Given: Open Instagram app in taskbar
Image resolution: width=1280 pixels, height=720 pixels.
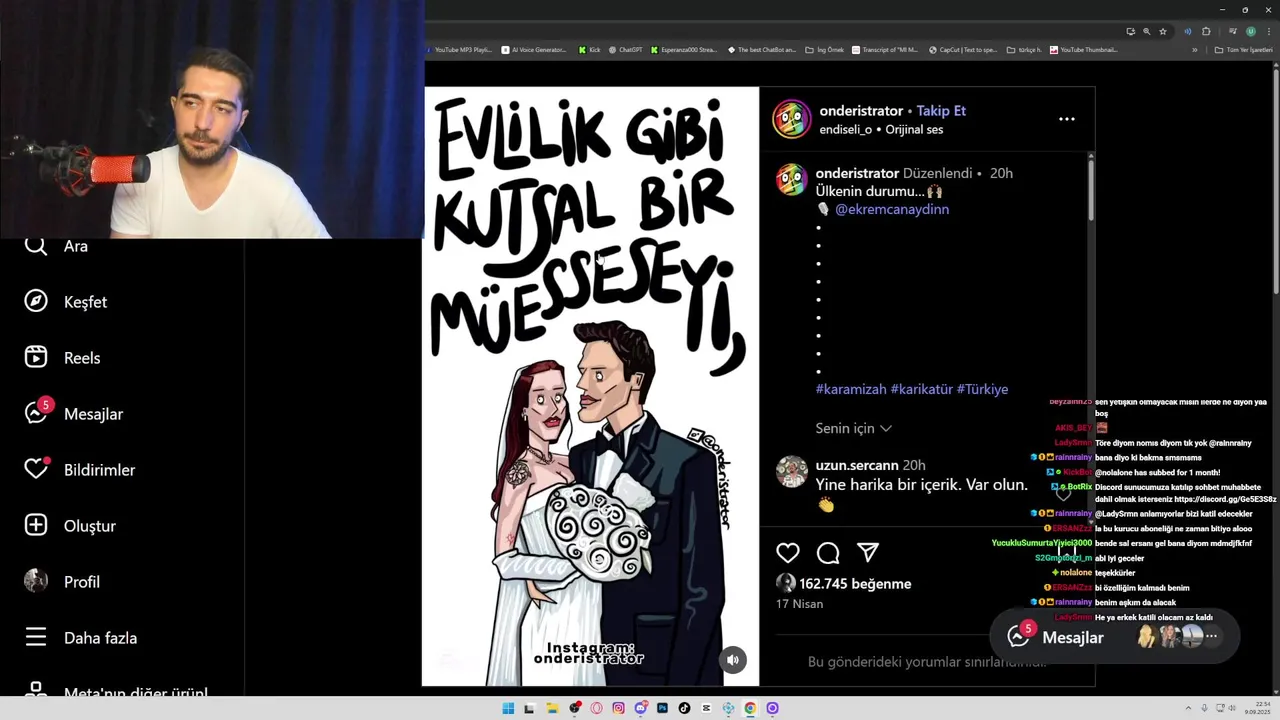Looking at the screenshot, I should point(618,708).
